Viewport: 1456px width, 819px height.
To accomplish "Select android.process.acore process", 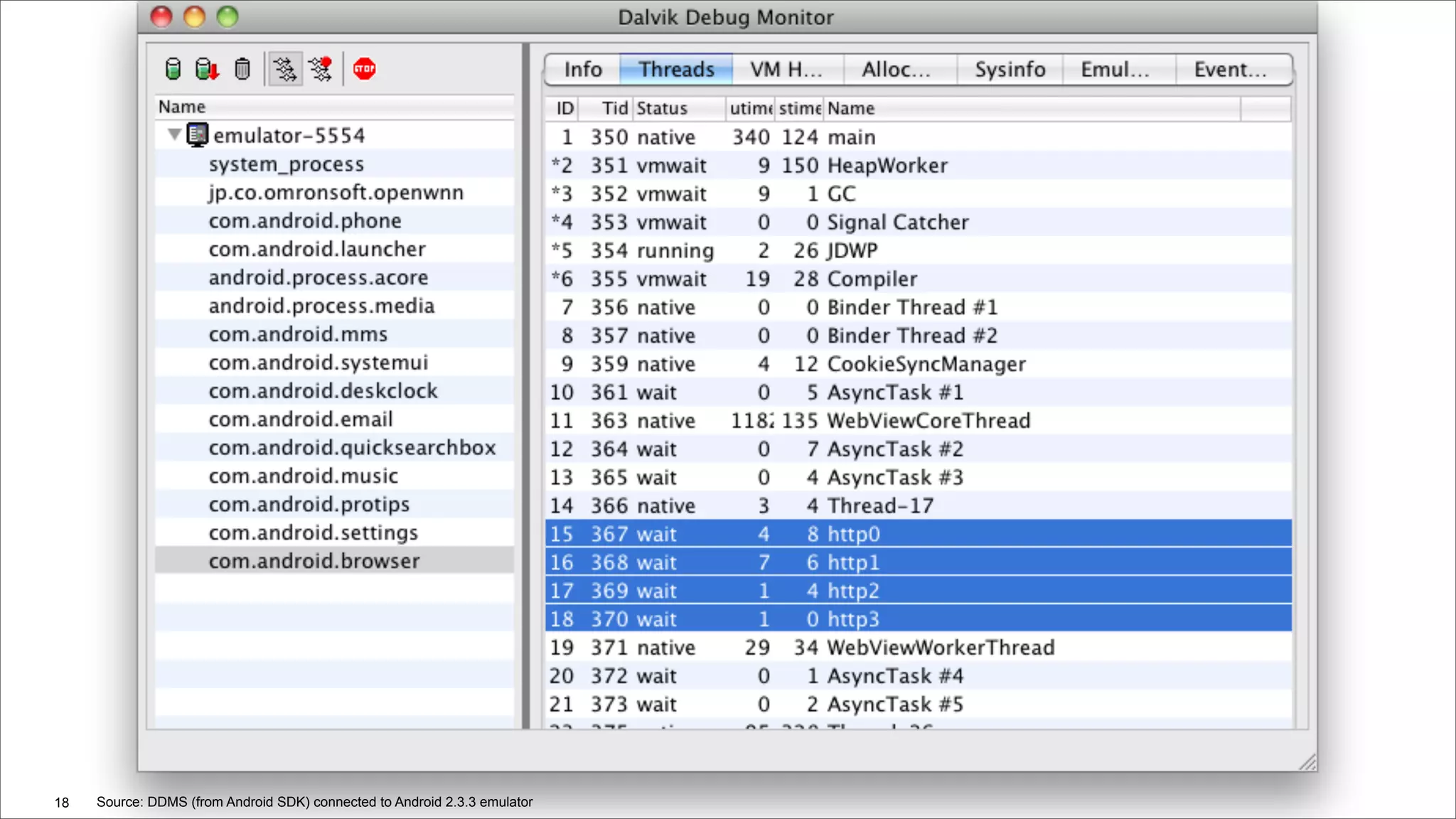I will [x=334, y=277].
